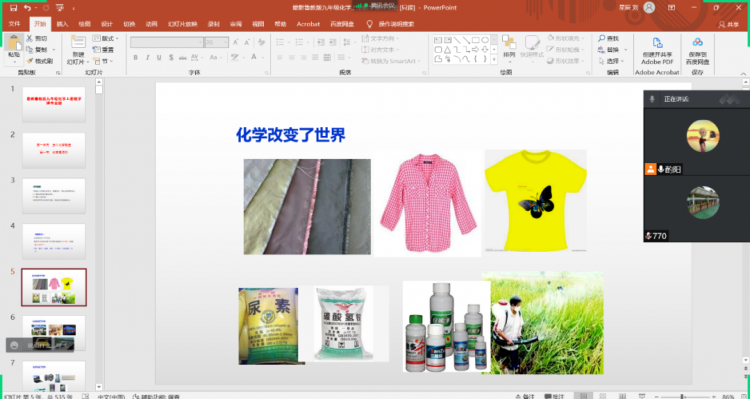Select the rectangle shape in the shapes gallery

point(475,40)
